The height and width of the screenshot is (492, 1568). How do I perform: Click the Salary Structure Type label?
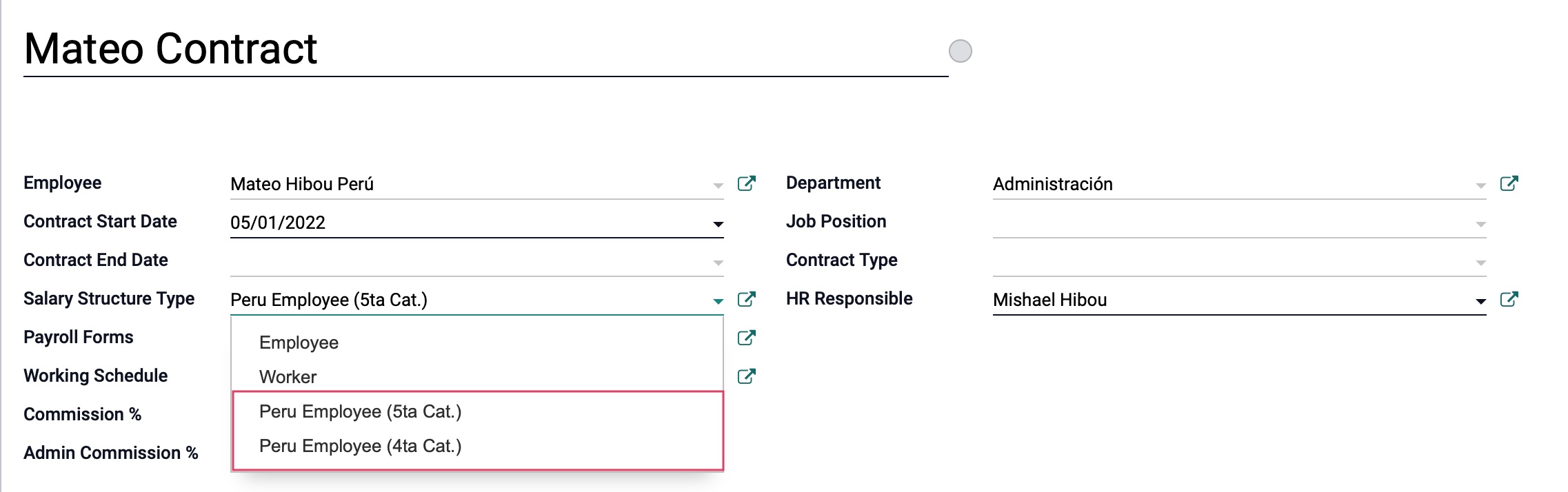pos(109,298)
